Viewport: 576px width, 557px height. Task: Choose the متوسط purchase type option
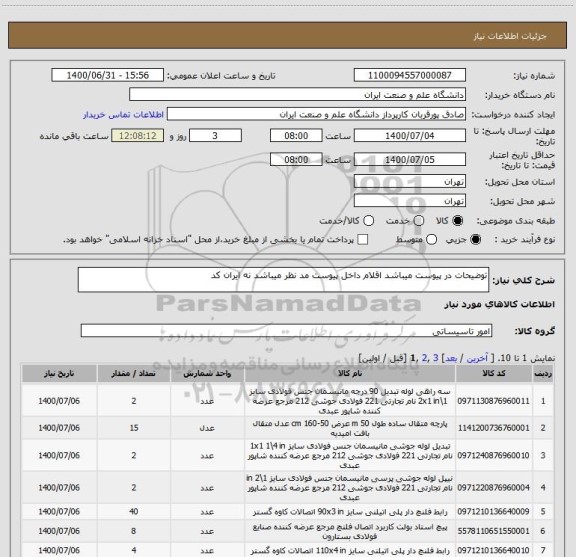(431, 240)
